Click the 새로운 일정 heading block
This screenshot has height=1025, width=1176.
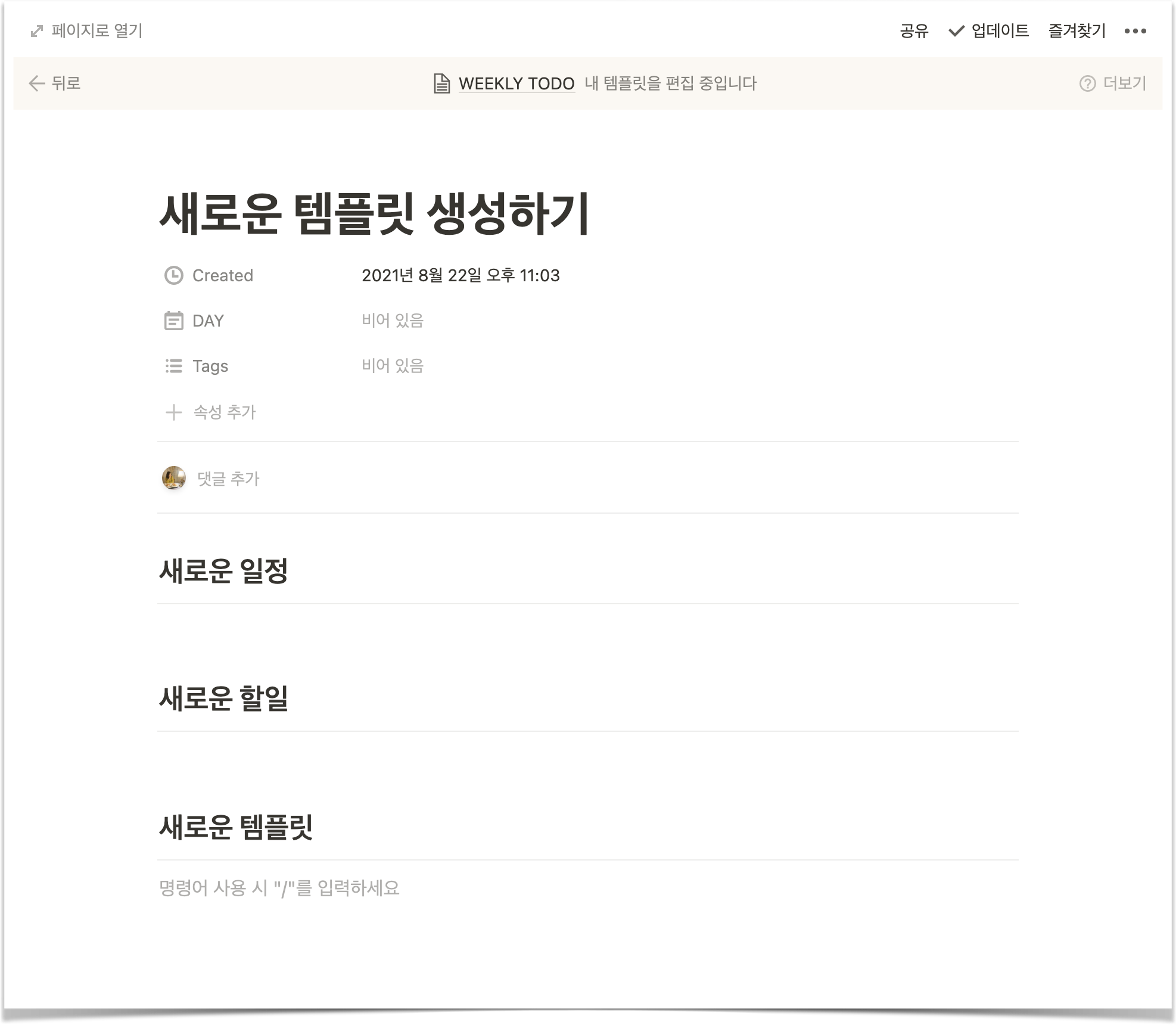(x=223, y=570)
